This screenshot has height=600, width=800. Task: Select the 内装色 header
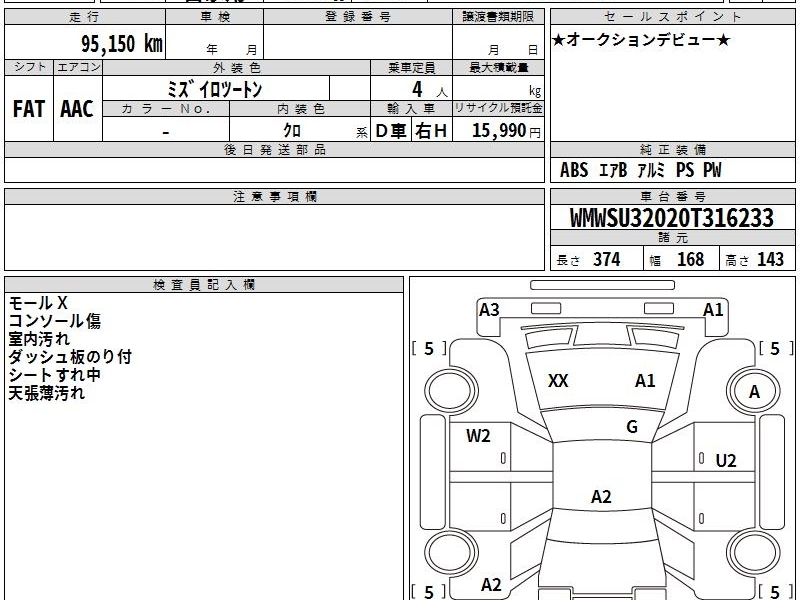tap(300, 109)
